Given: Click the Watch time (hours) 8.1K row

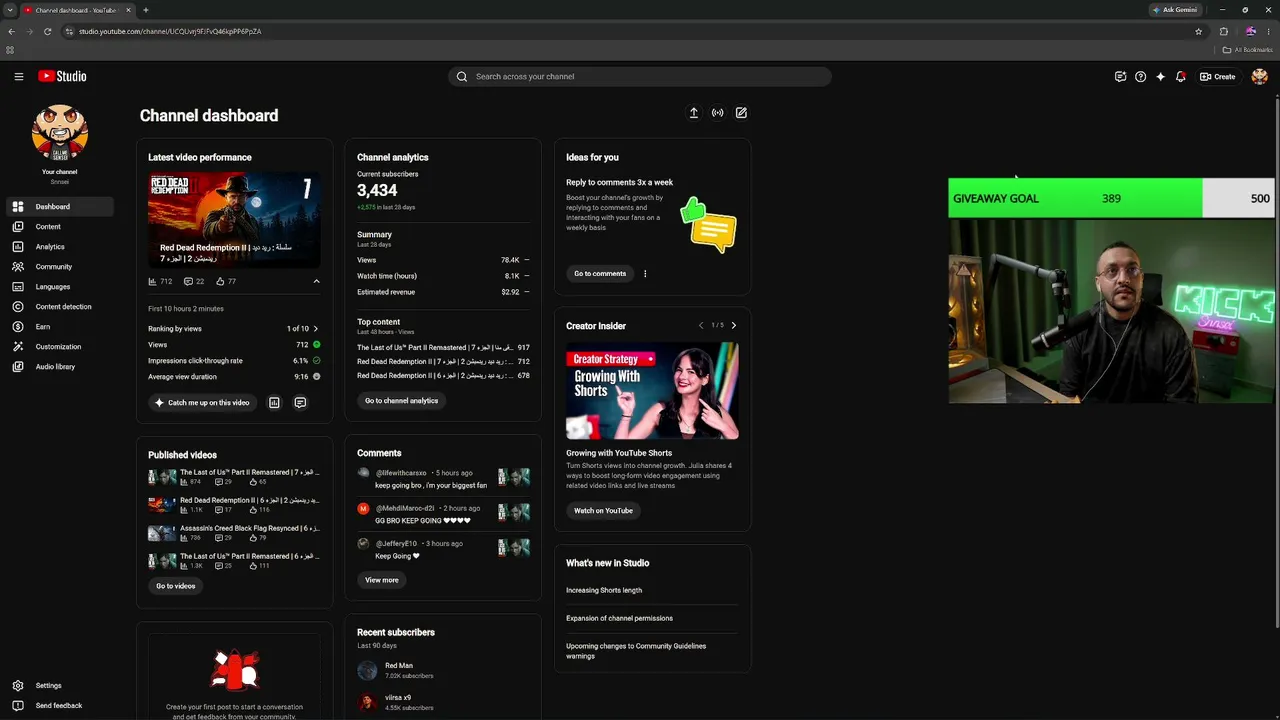Looking at the screenshot, I should coord(443,276).
